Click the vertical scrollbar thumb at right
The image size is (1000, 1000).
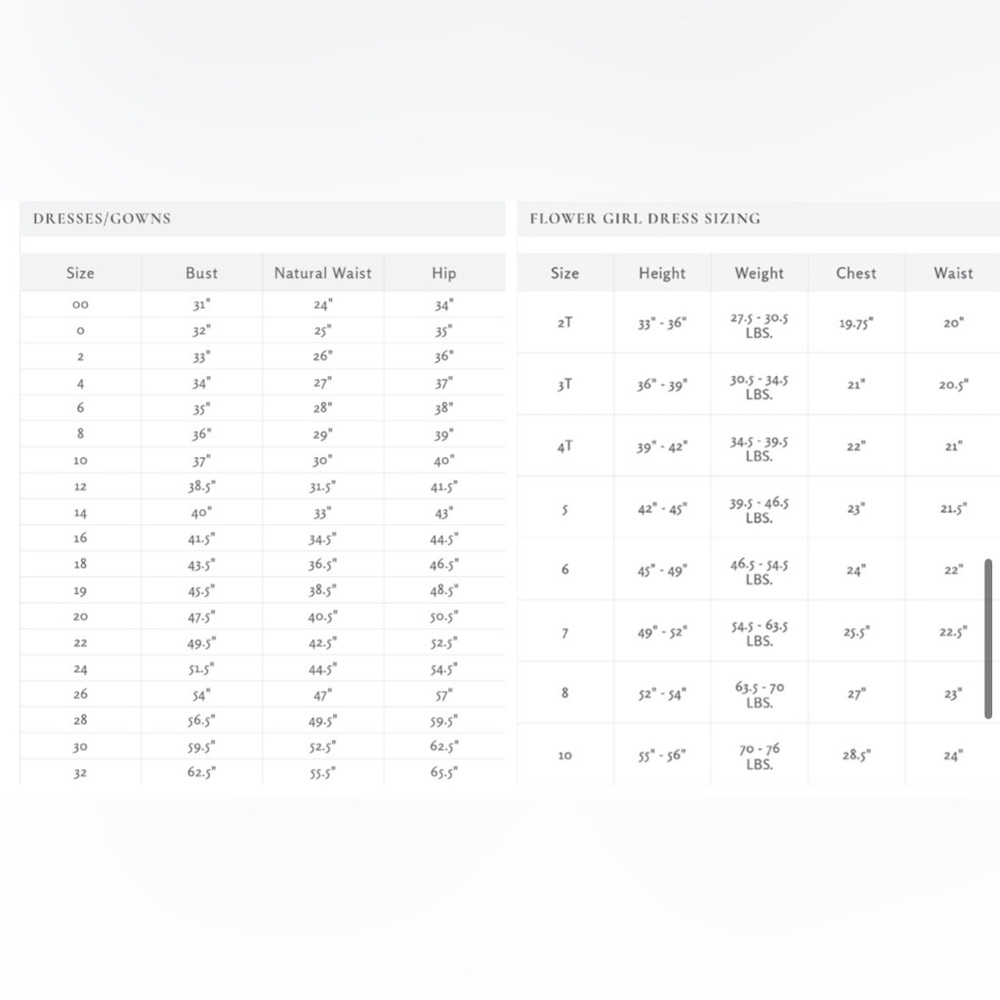pos(988,638)
